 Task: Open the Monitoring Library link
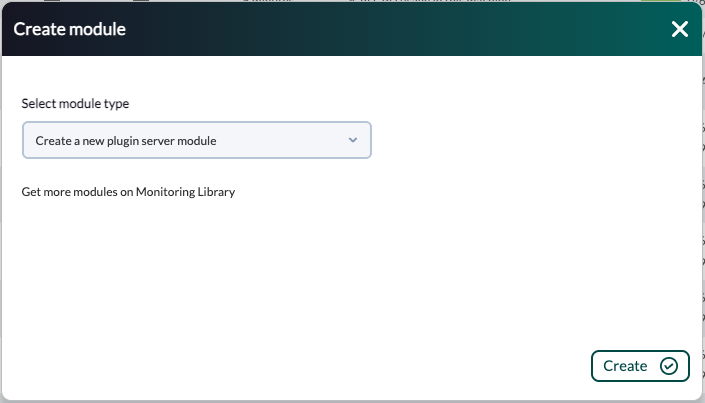128,192
